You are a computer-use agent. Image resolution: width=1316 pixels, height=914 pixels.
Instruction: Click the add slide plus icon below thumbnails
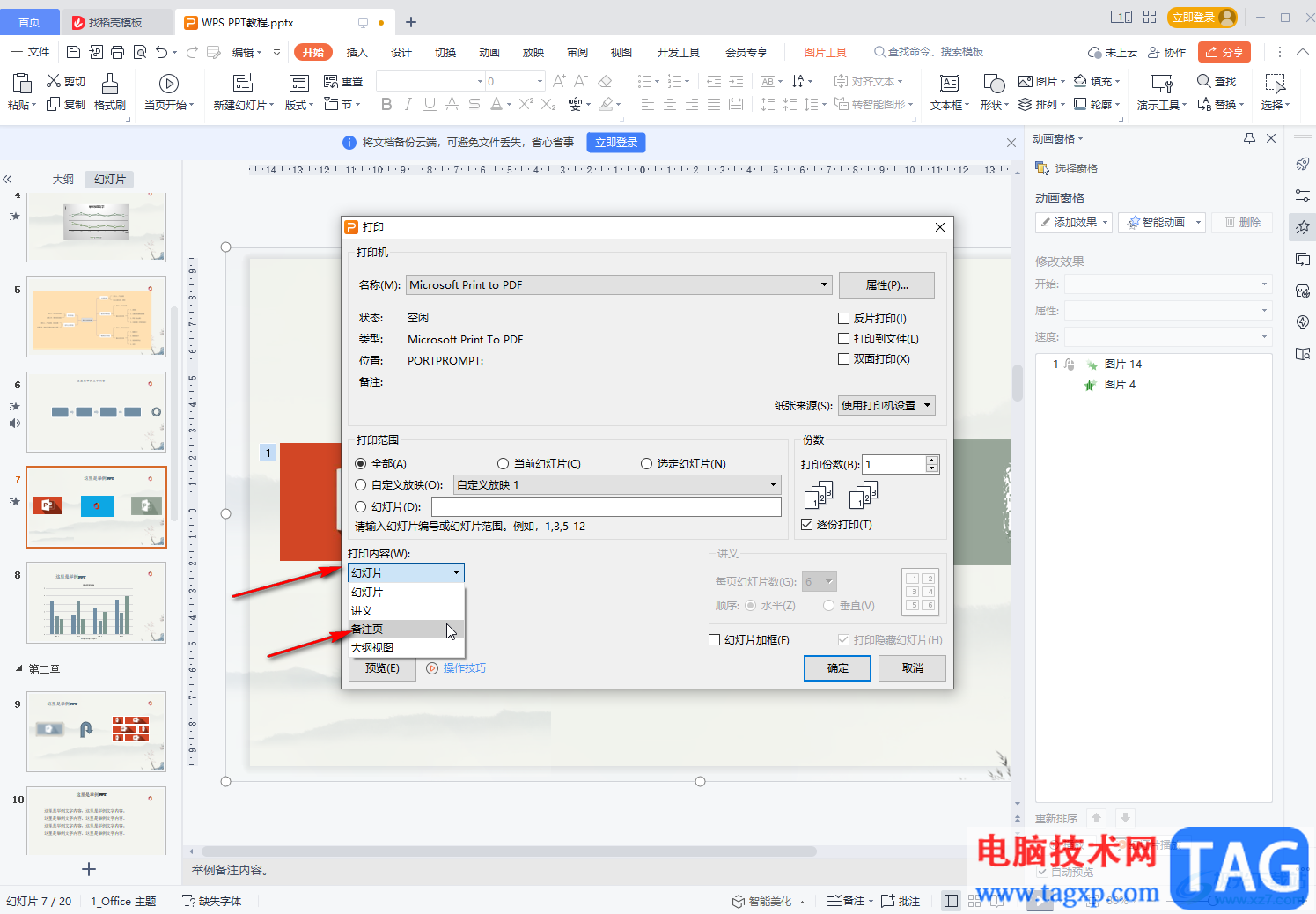point(89,869)
